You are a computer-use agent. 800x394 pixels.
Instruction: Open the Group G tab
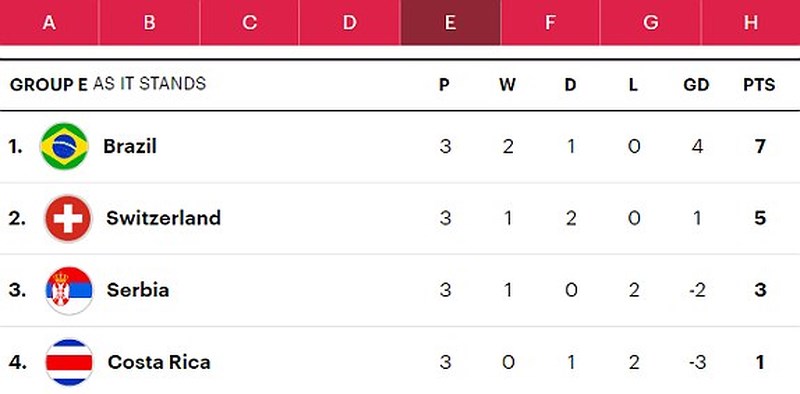651,22
